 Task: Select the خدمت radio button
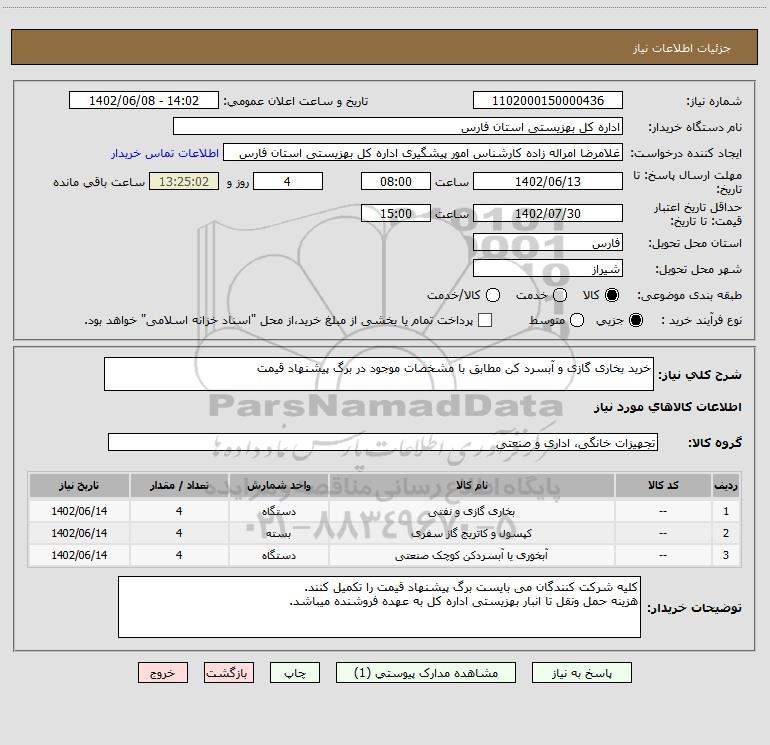coord(560,295)
